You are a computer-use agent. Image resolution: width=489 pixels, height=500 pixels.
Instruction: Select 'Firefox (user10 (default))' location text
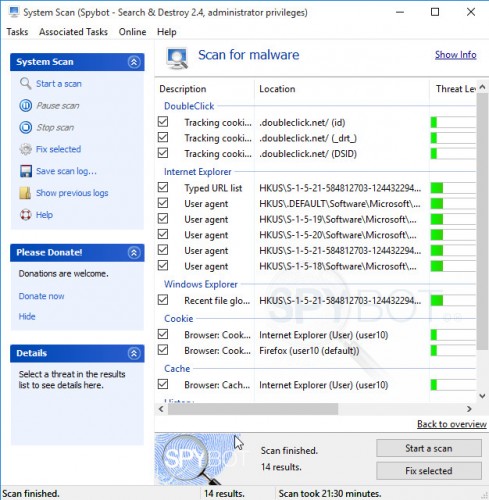309,351
